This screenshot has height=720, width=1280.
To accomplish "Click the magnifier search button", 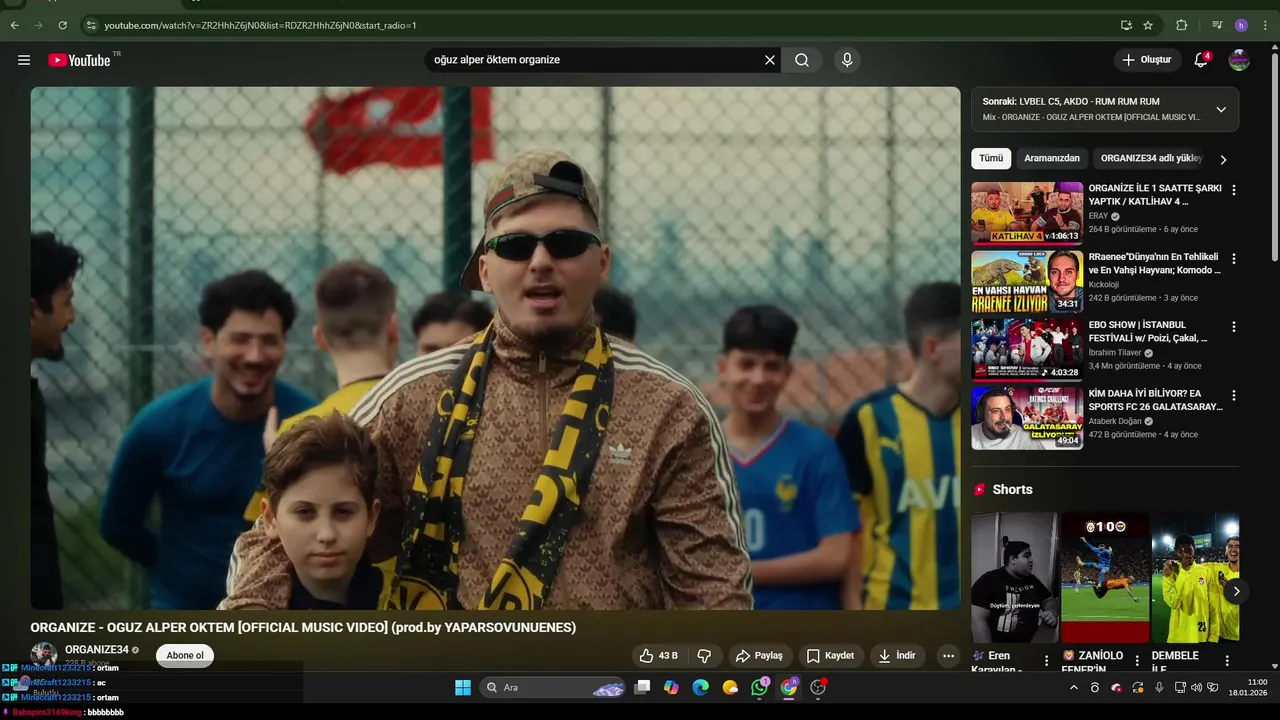I will 802,60.
